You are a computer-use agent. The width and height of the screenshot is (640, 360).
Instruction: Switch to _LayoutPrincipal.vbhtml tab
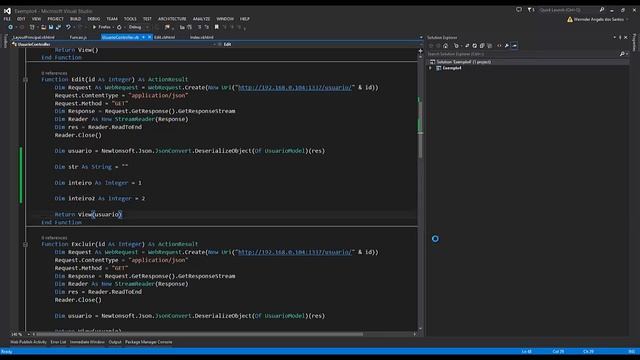[x=33, y=37]
